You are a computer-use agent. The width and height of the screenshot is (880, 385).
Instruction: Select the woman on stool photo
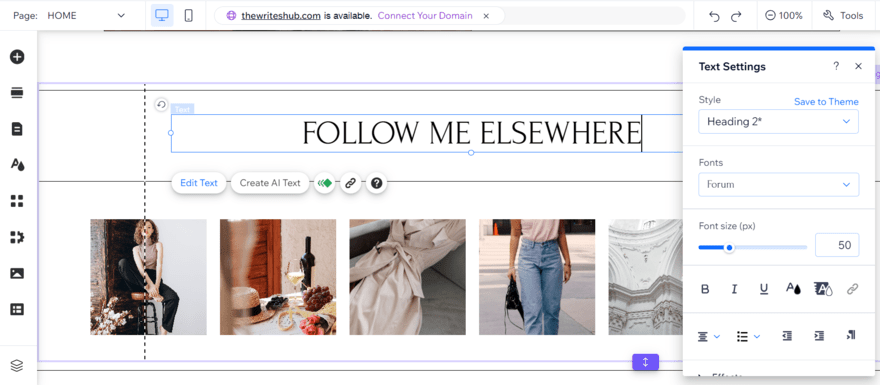point(148,277)
